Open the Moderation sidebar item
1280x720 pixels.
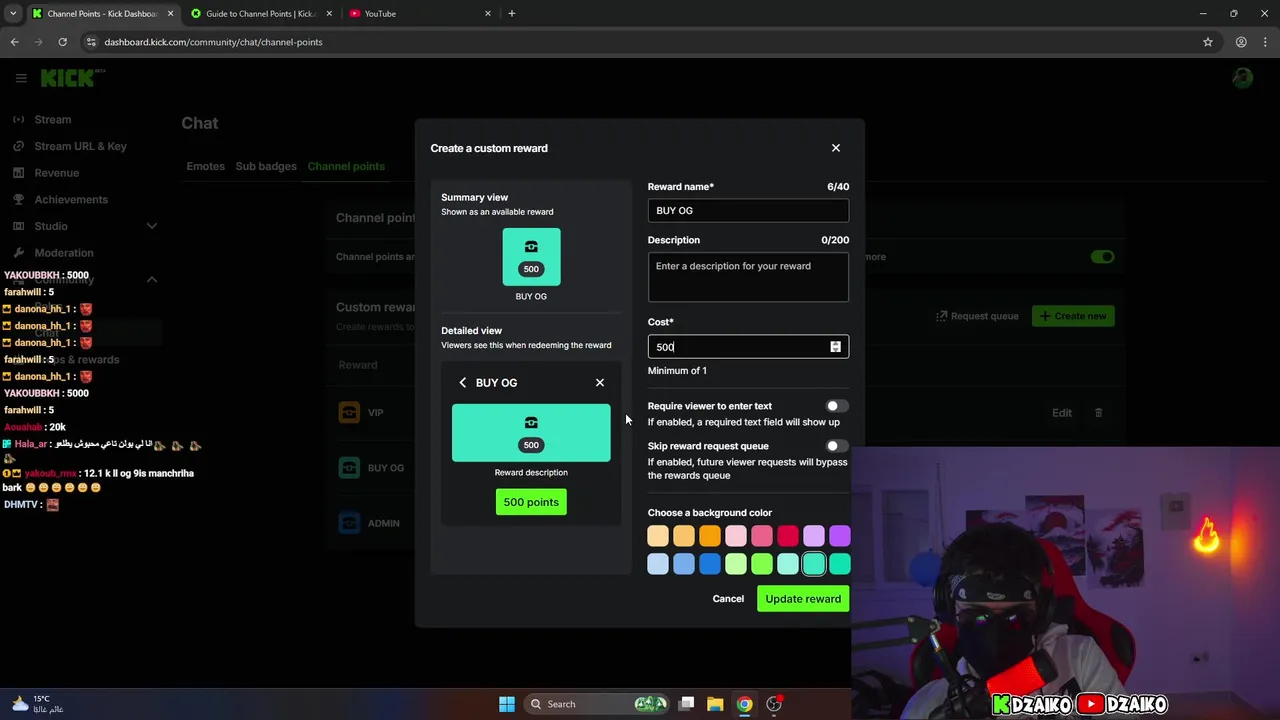(x=63, y=253)
